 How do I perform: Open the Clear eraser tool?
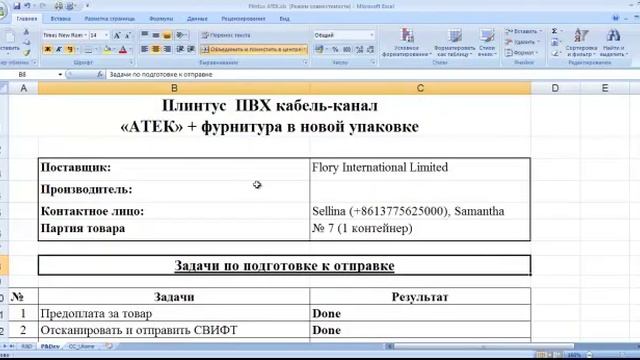tap(555, 53)
